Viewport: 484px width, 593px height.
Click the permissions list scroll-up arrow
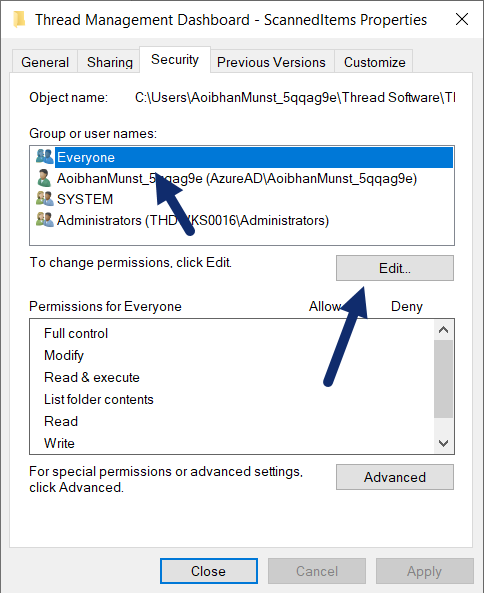444,330
